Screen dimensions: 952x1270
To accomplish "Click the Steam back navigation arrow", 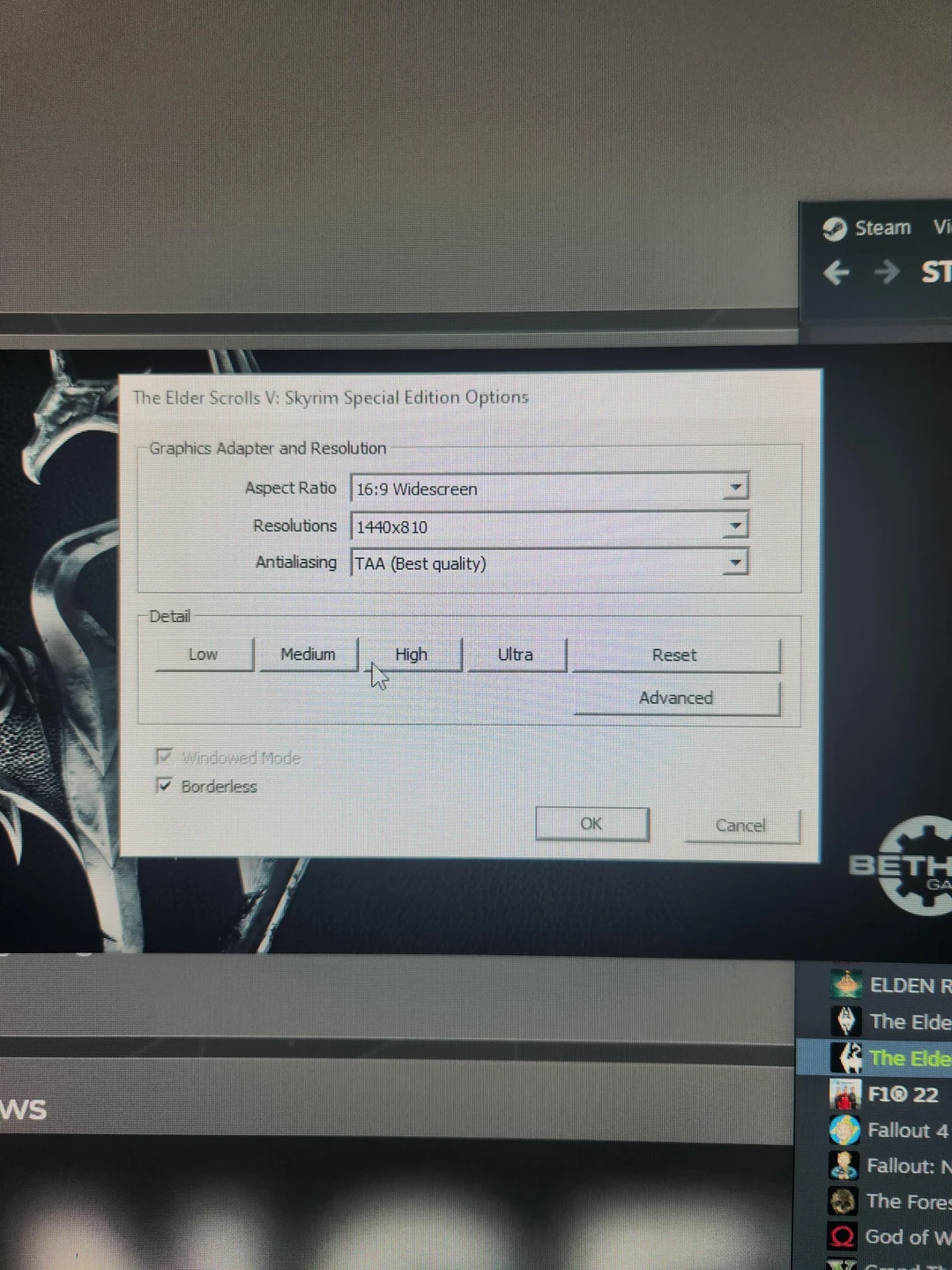I will pyautogui.click(x=836, y=273).
